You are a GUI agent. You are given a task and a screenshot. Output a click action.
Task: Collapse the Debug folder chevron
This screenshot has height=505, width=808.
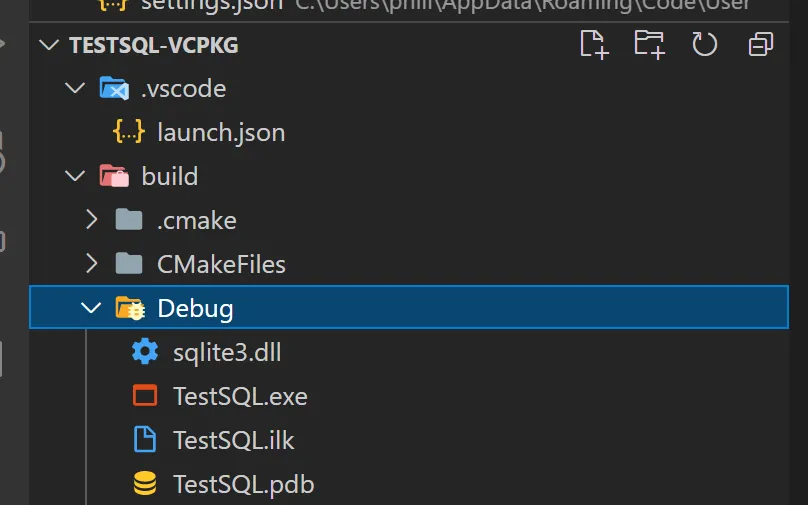point(91,308)
